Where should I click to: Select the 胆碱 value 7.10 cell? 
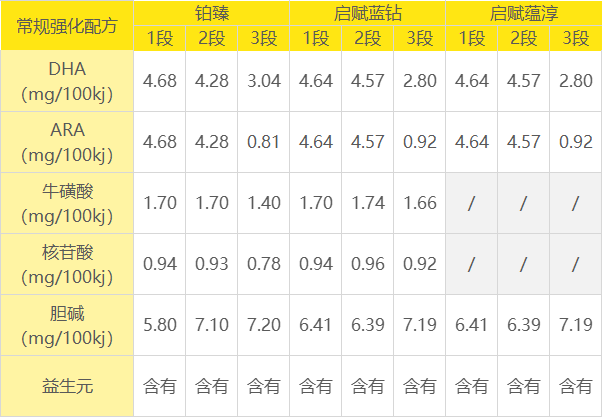[212, 325]
